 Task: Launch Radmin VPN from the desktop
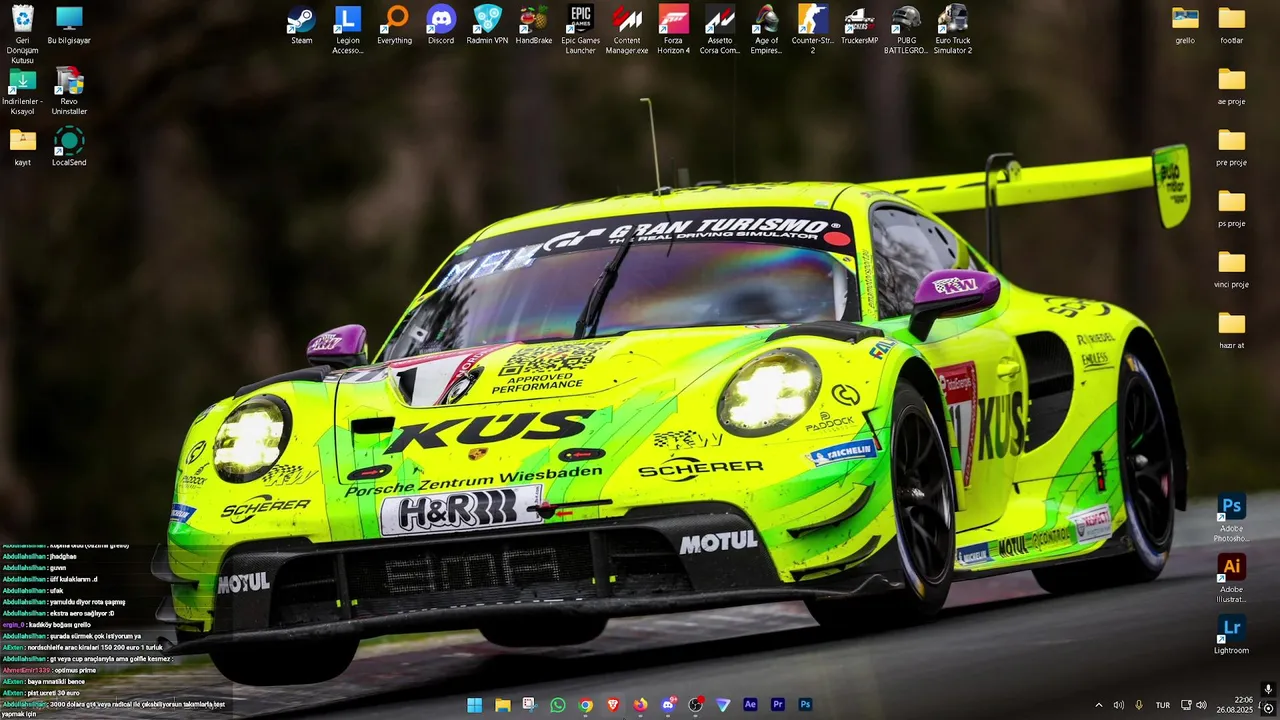pos(487,25)
